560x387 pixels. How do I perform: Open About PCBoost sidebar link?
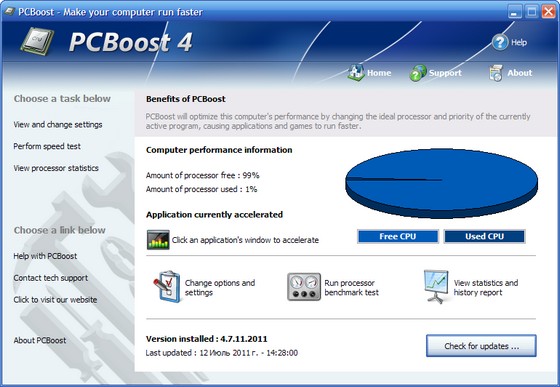coord(40,341)
